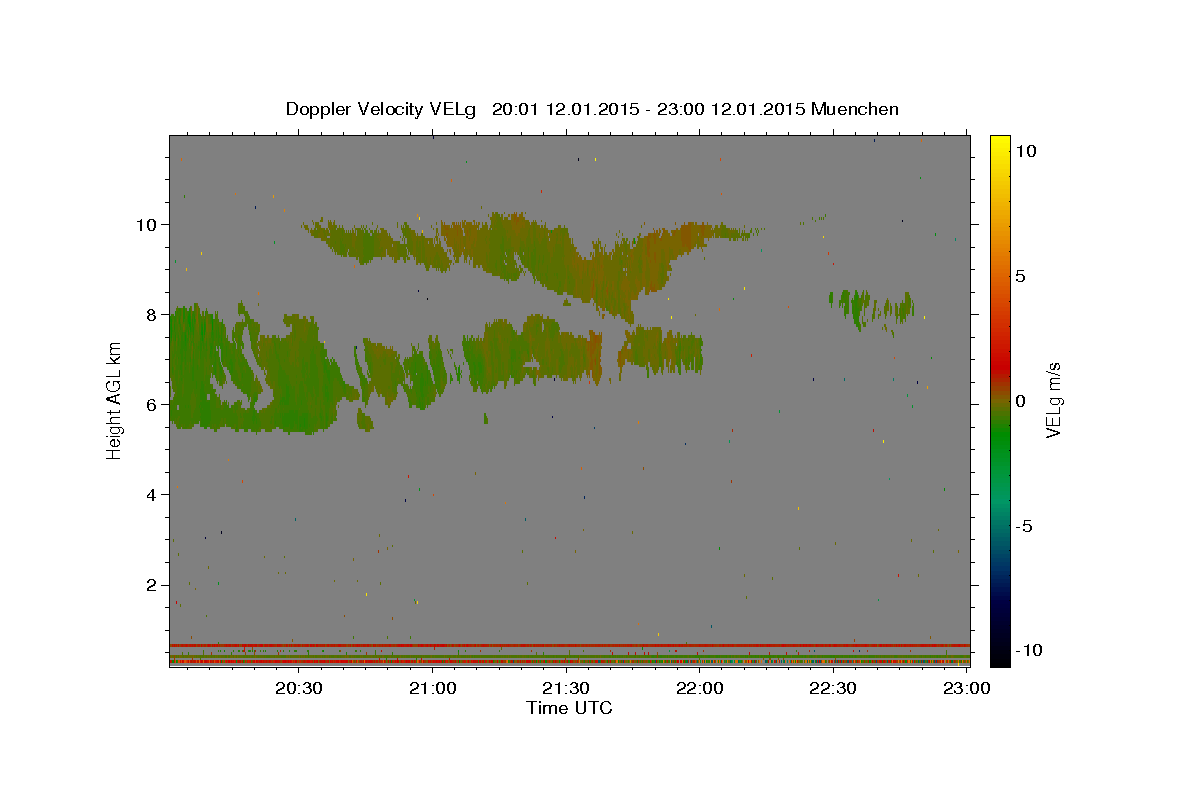The image size is (1200, 800).
Task: Click the 20:30 time tick label
Action: (x=298, y=688)
